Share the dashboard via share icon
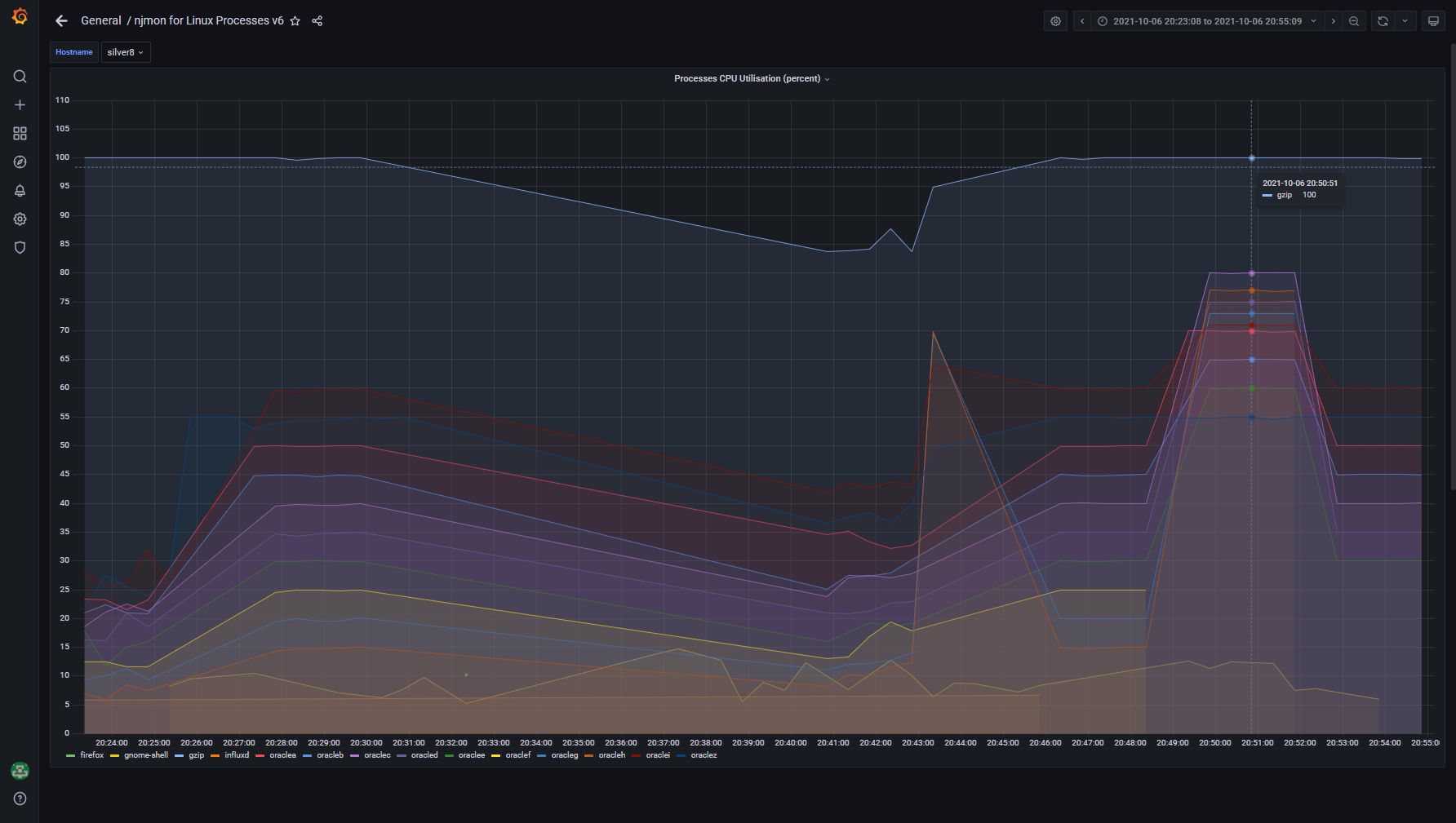The image size is (1456, 823). point(317,21)
